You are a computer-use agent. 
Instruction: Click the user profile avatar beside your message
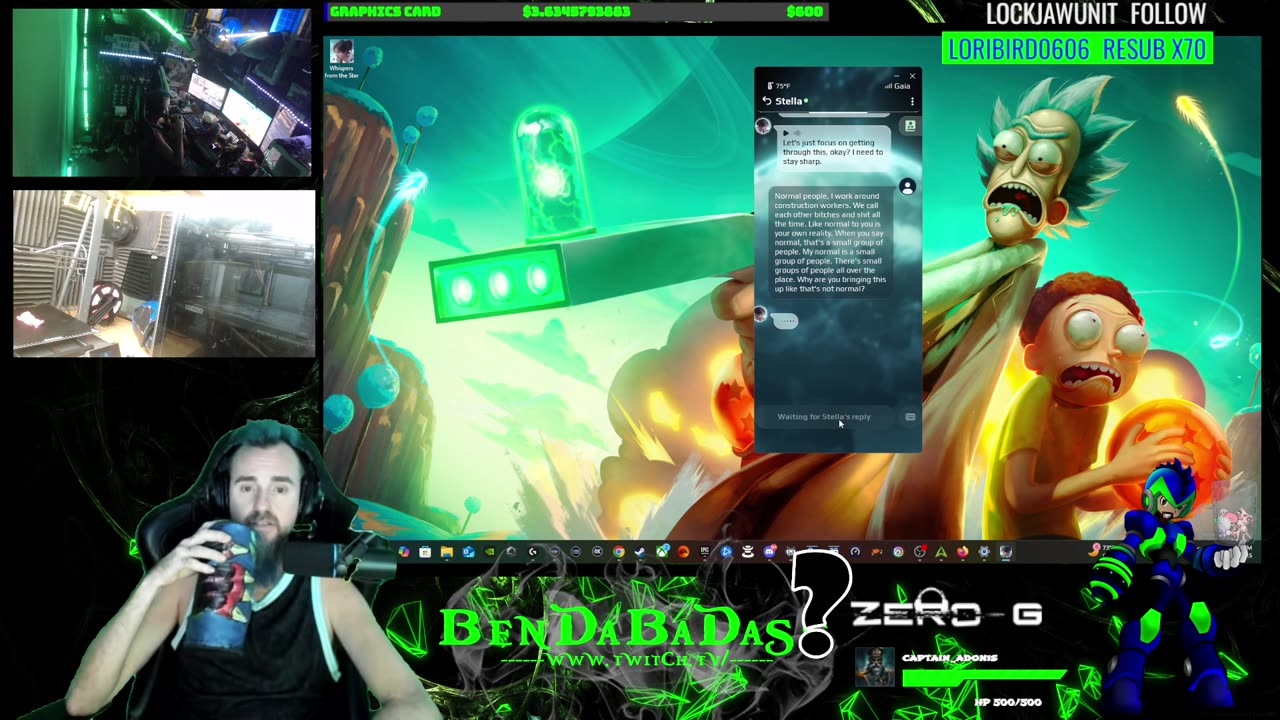[907, 187]
